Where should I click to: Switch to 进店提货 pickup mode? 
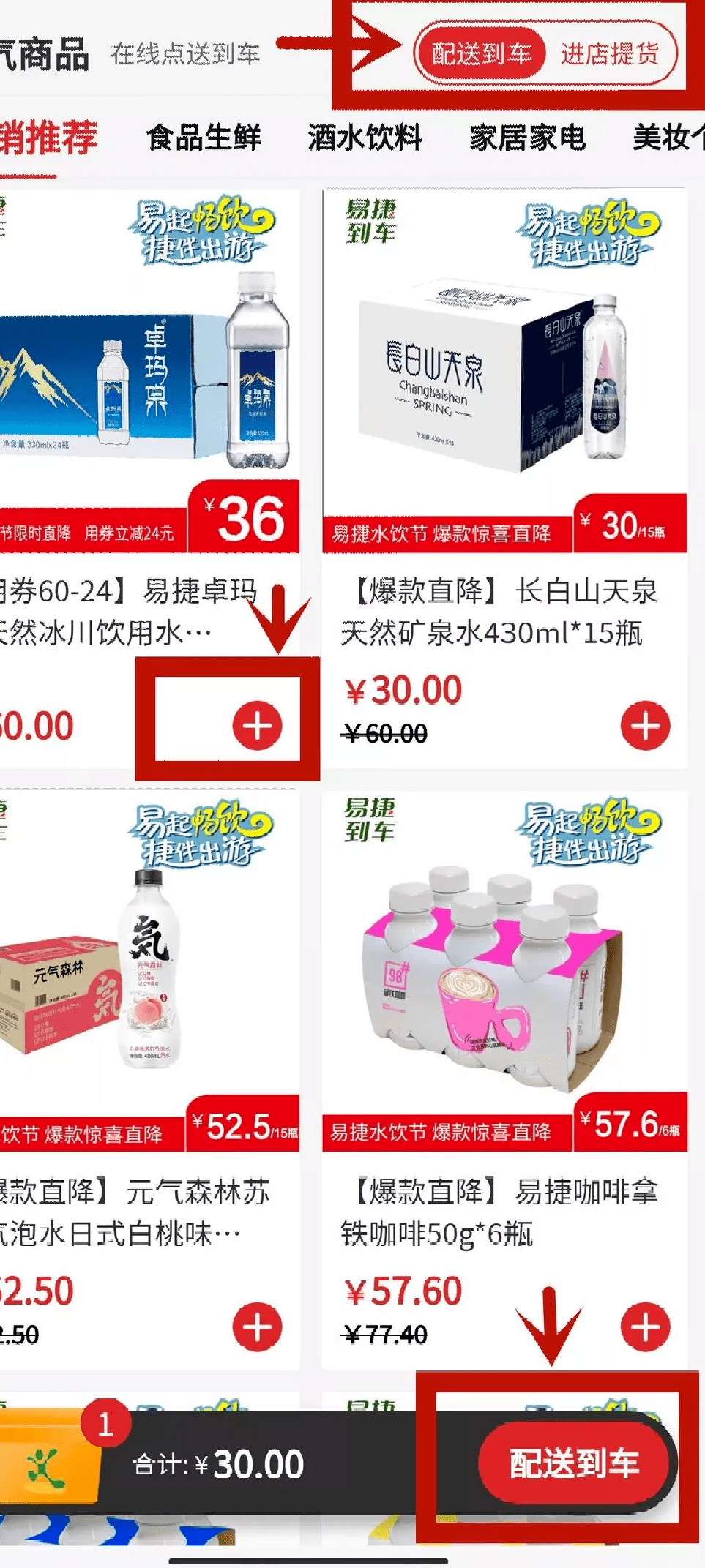point(610,53)
